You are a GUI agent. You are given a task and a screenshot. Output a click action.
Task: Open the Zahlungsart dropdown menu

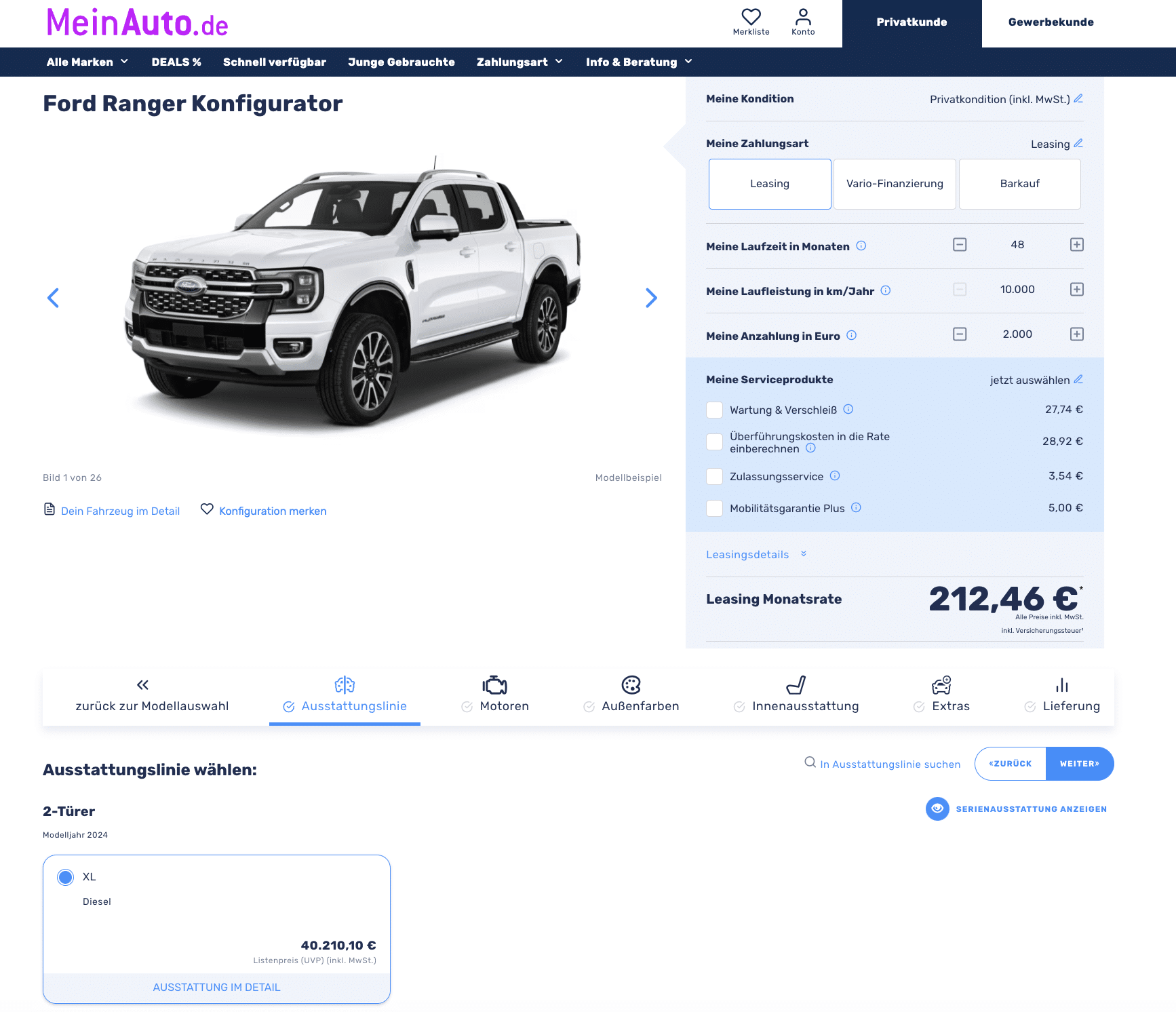click(520, 62)
